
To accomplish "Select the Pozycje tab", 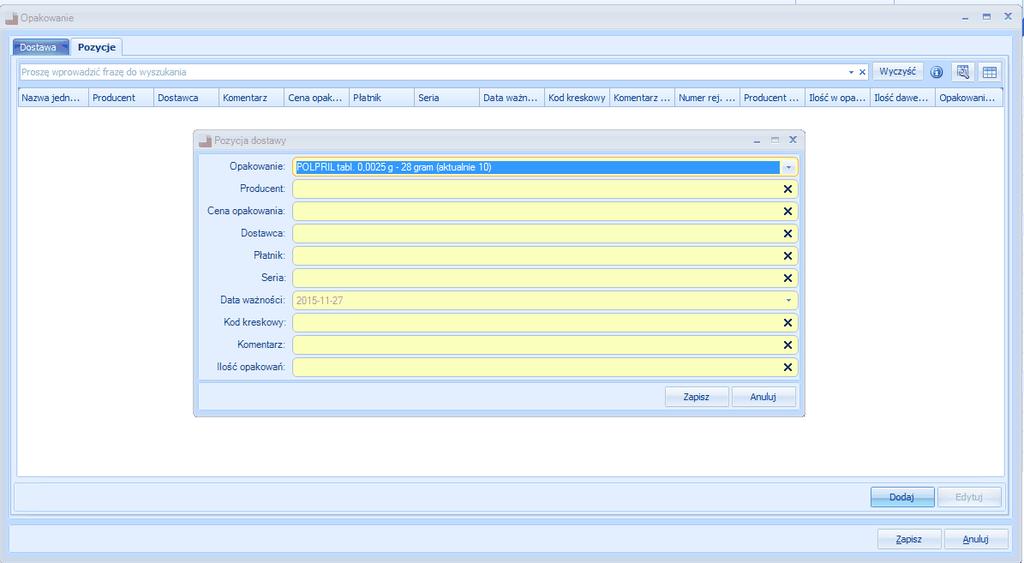I will [97, 47].
